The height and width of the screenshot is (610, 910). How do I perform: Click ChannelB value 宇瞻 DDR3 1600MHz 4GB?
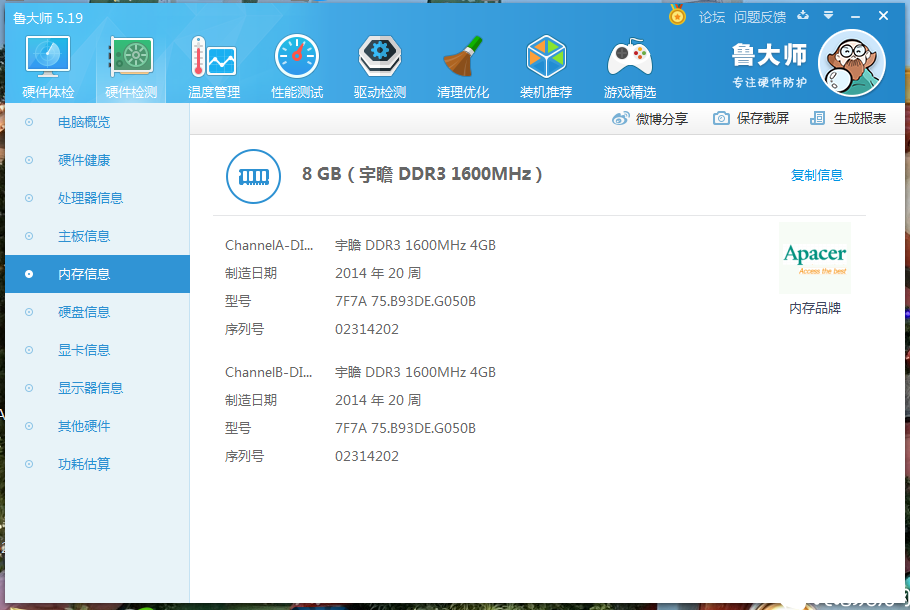[x=416, y=373]
